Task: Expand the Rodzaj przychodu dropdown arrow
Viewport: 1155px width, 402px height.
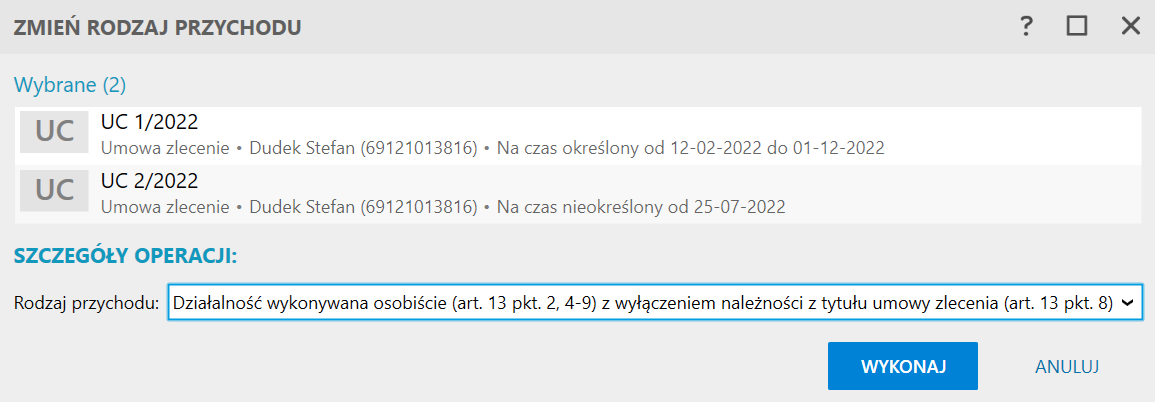Action: point(1128,301)
